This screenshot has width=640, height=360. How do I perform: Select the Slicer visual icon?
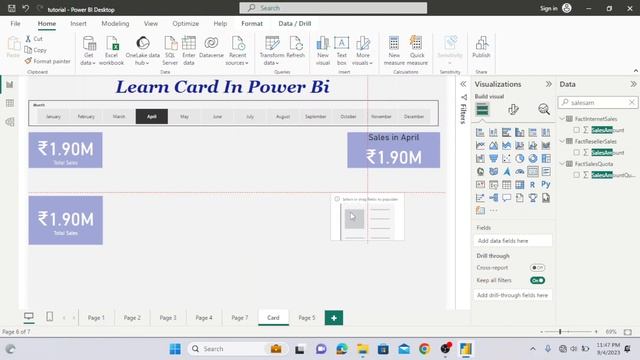[x=493, y=184]
